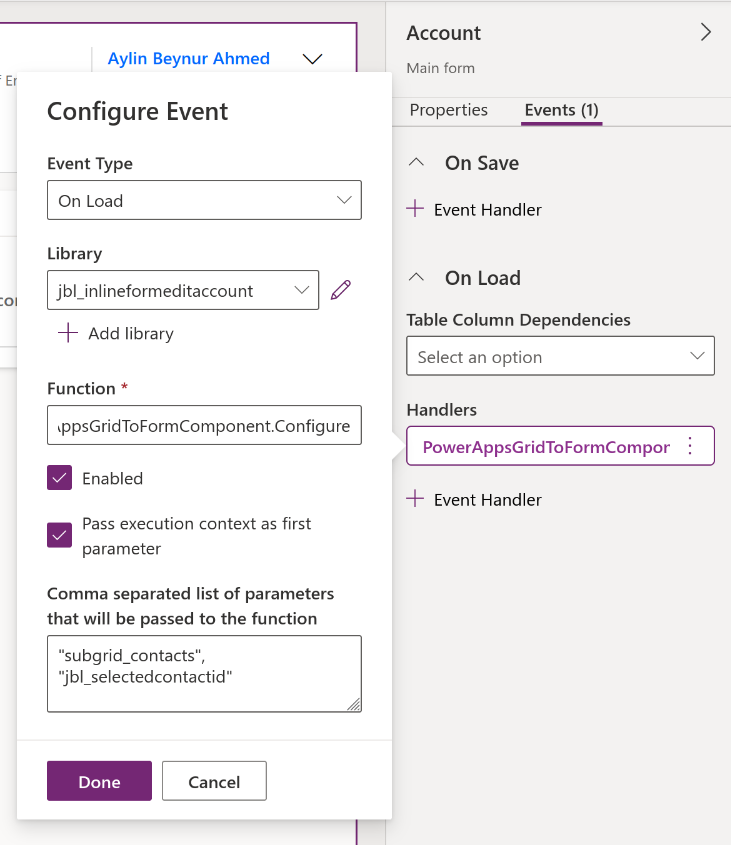
Task: Click the Function input field
Action: click(204, 425)
